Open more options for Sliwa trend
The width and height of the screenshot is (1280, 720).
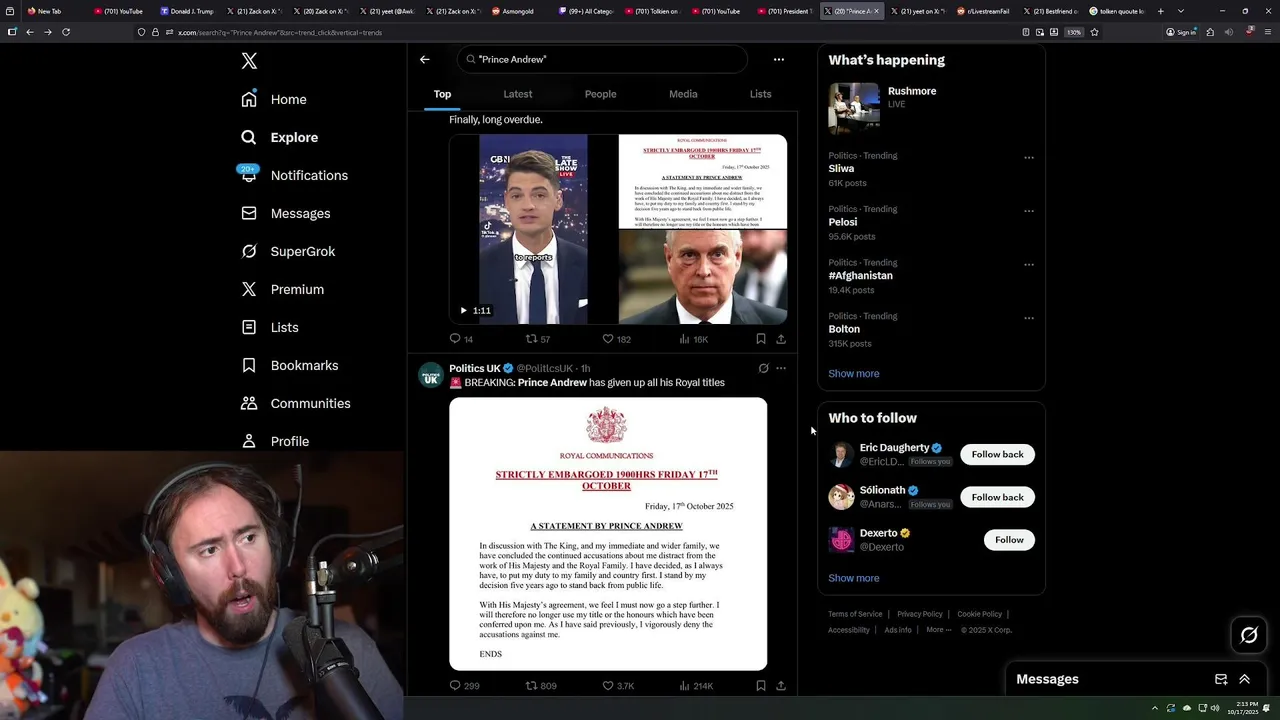click(x=1029, y=157)
